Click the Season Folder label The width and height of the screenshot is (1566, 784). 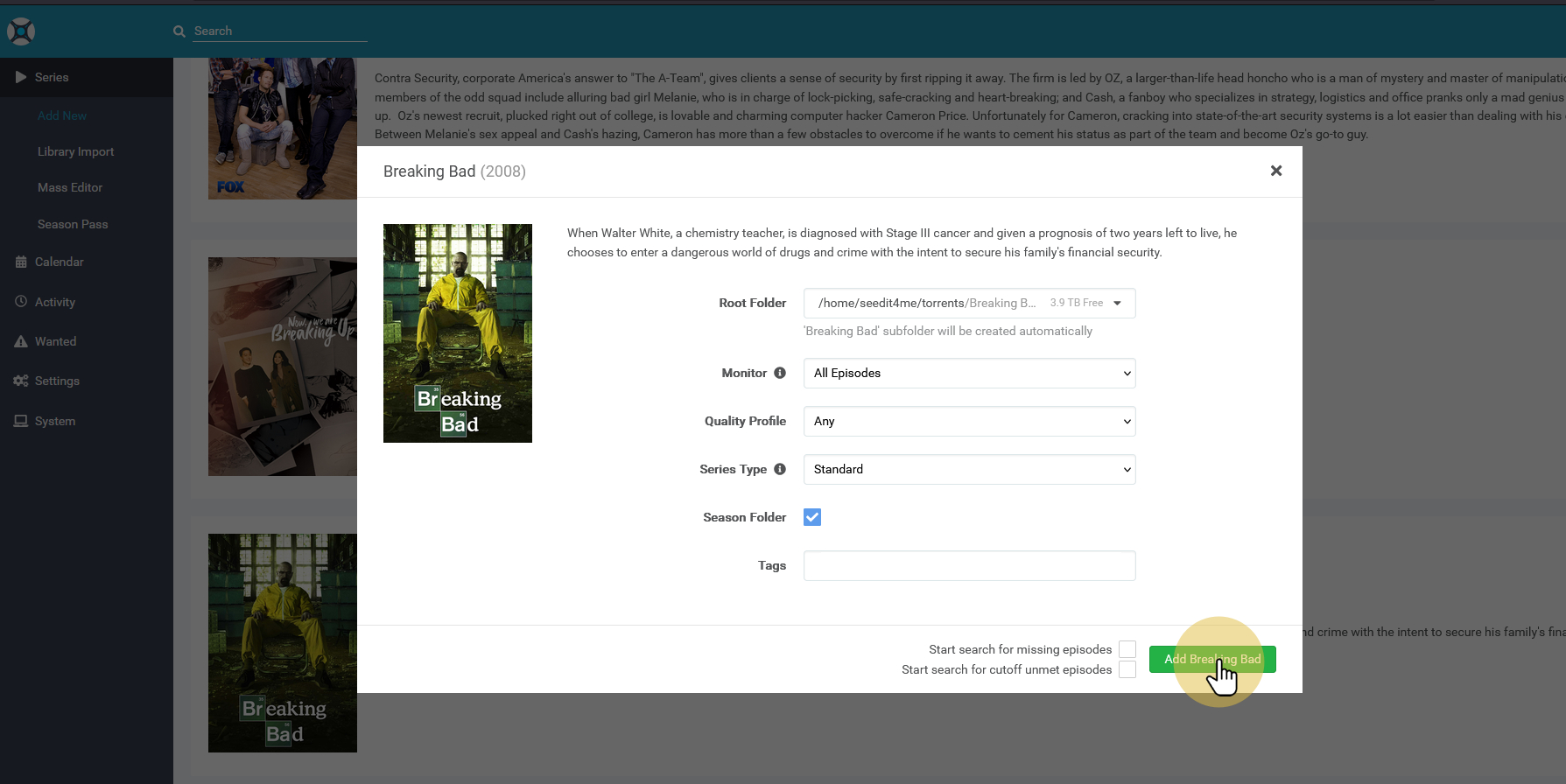coord(745,517)
